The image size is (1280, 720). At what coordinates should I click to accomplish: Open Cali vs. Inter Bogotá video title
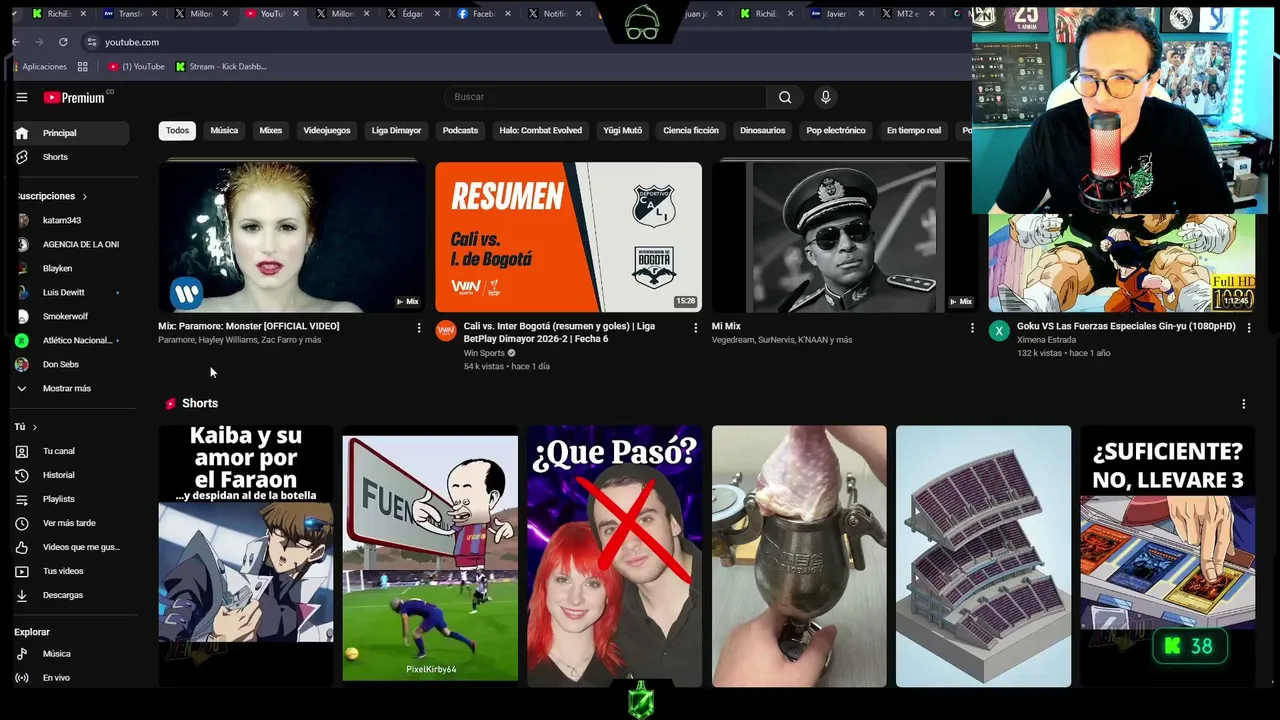559,332
